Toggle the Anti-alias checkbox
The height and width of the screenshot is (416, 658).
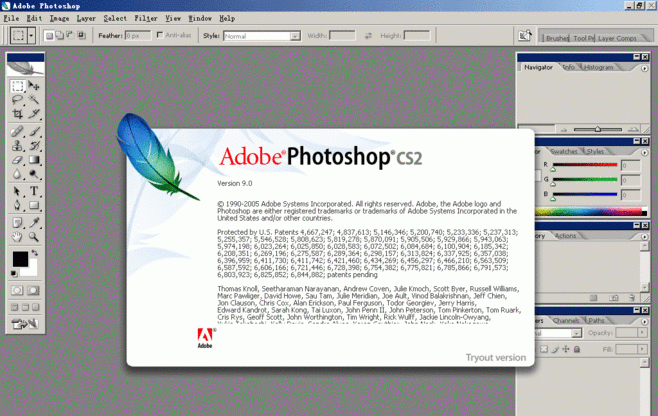[x=160, y=35]
